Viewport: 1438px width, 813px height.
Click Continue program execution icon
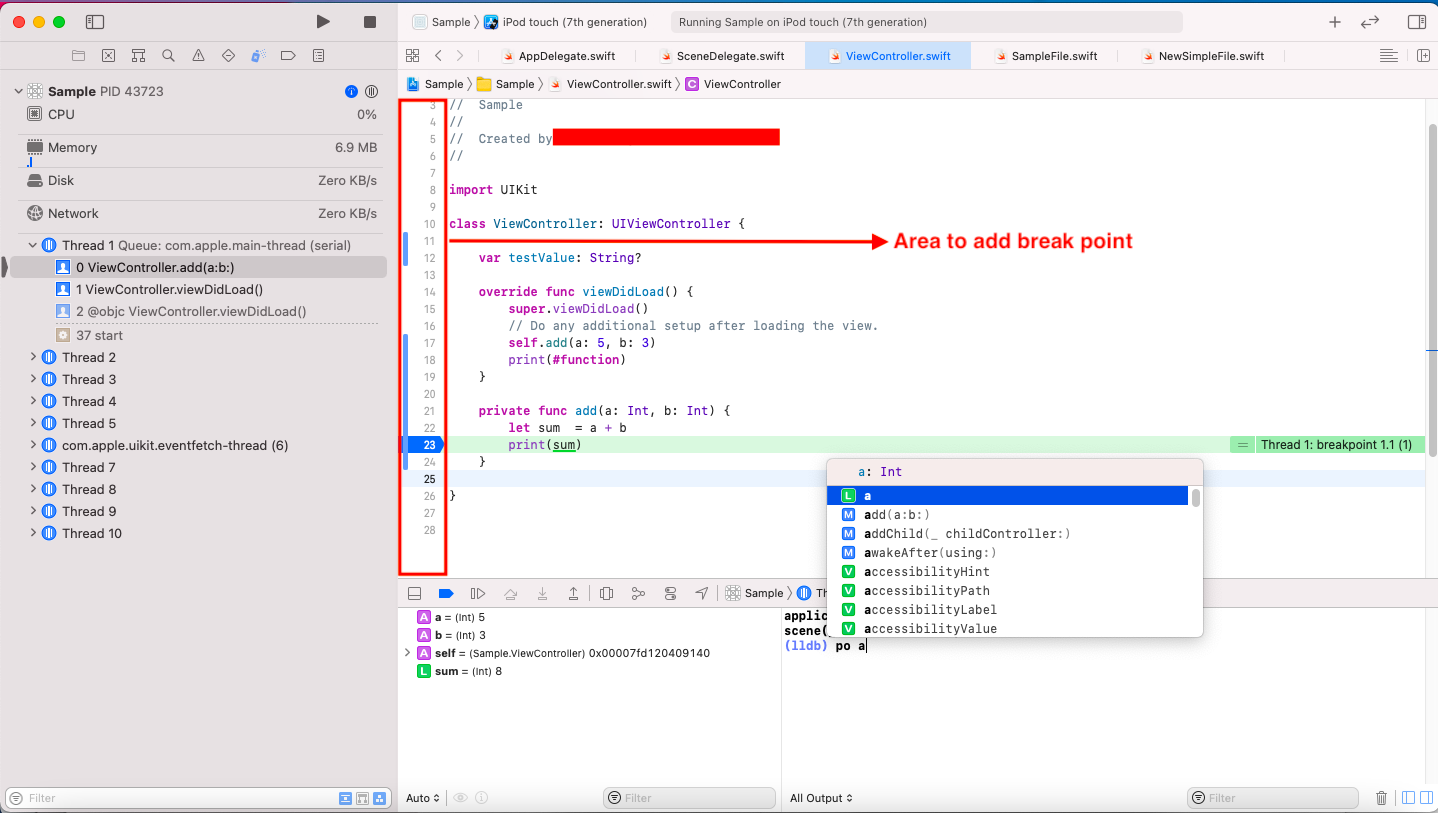click(x=478, y=593)
